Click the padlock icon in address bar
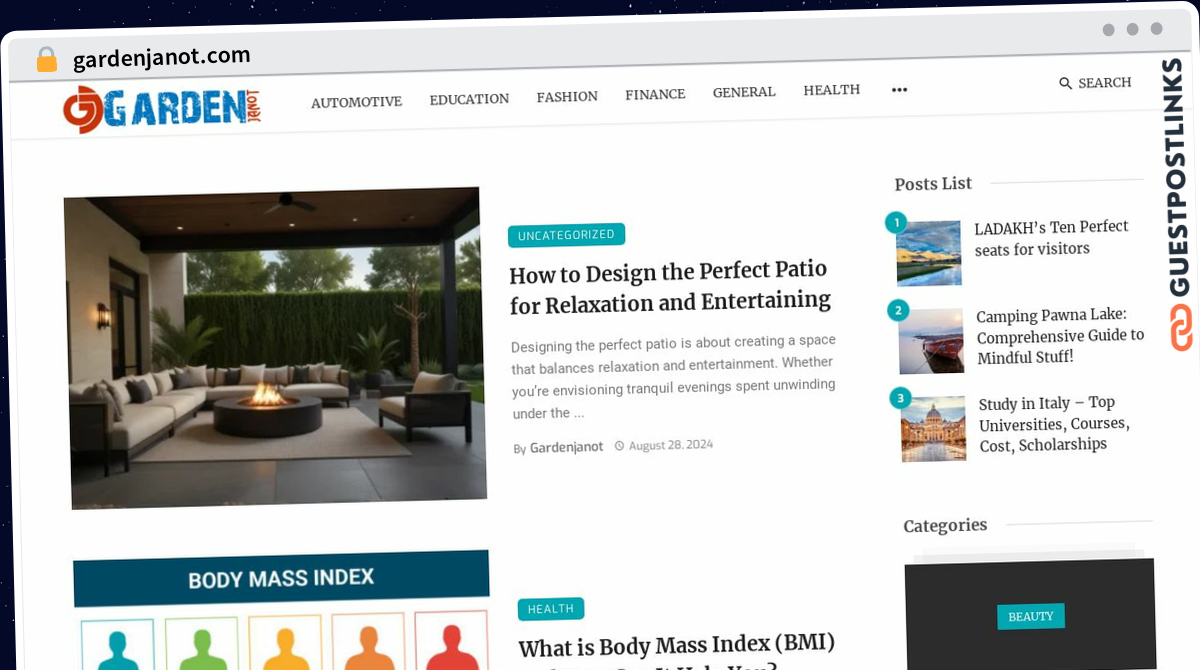The height and width of the screenshot is (670, 1200). click(x=46, y=60)
